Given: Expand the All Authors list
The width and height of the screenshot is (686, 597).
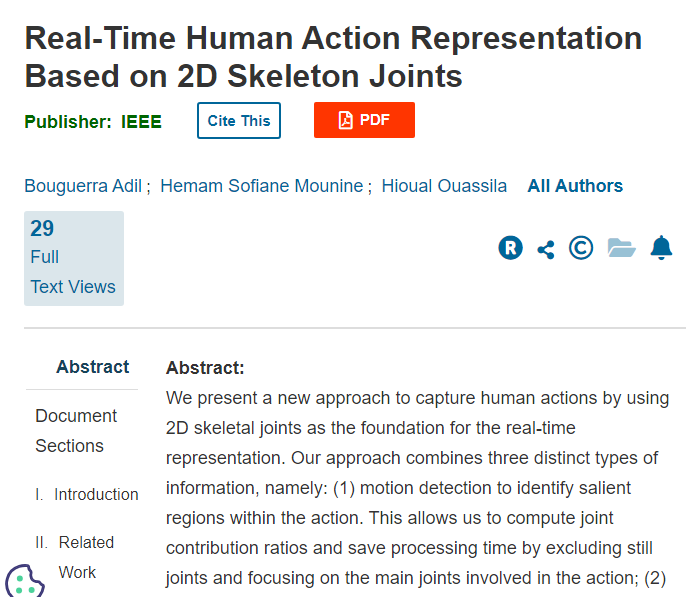Looking at the screenshot, I should [x=575, y=186].
